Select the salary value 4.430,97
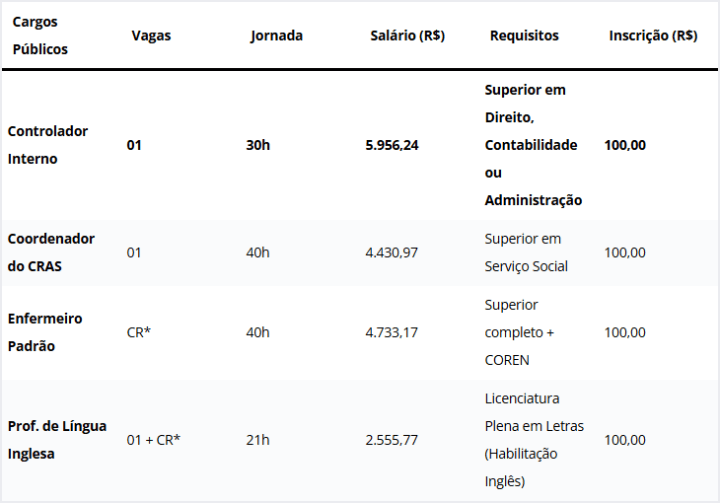The height and width of the screenshot is (503, 720). (392, 253)
